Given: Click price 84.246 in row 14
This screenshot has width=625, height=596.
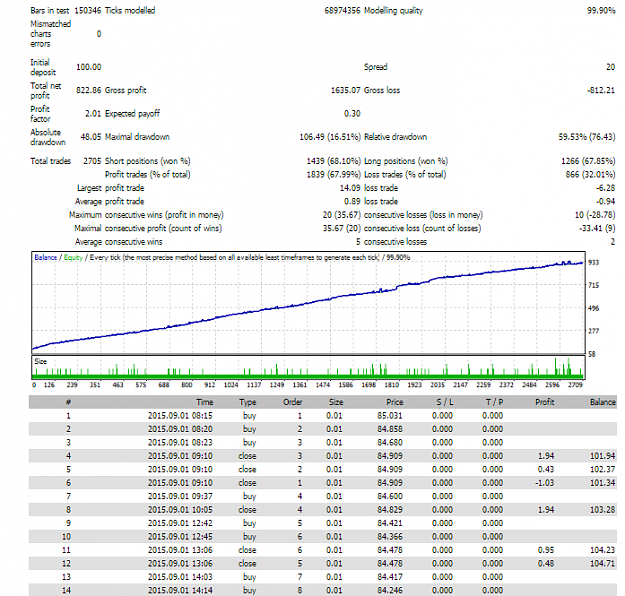Looking at the screenshot, I should [x=390, y=590].
